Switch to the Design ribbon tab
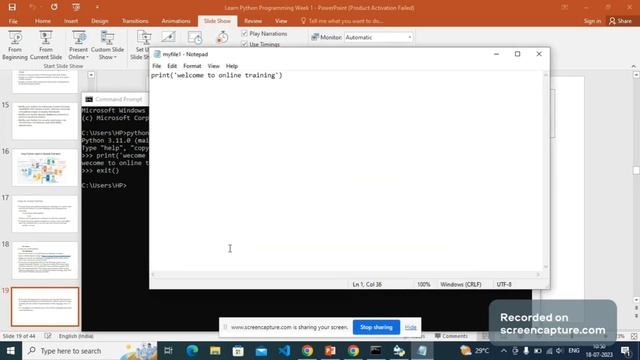The height and width of the screenshot is (360, 640). tap(100, 21)
